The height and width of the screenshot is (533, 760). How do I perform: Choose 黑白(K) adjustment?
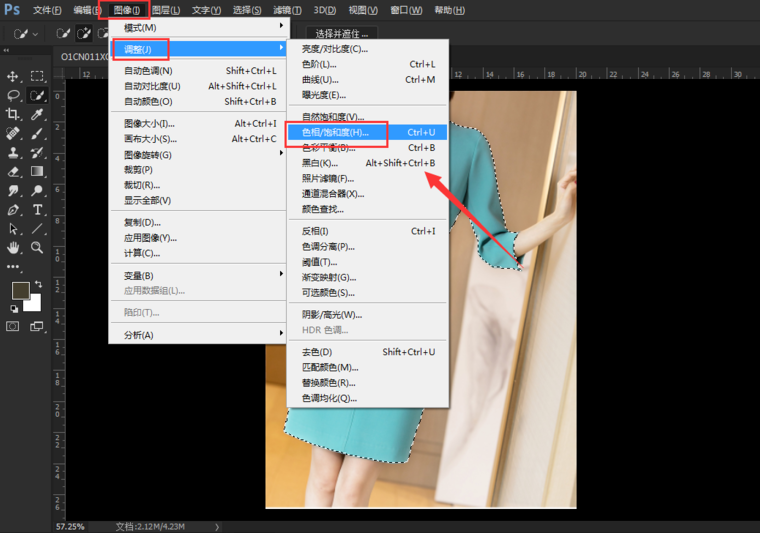(x=367, y=163)
